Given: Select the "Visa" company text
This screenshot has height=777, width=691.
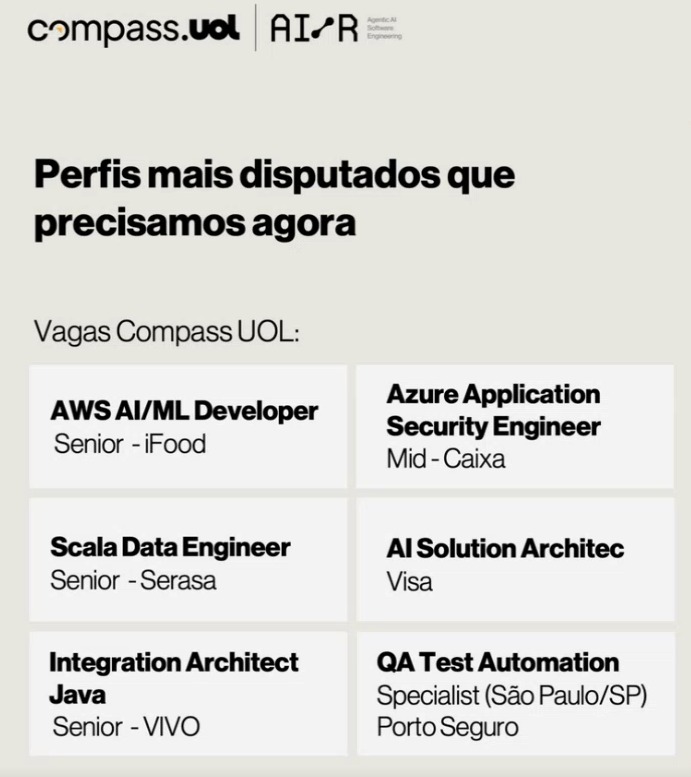Looking at the screenshot, I should point(409,581).
